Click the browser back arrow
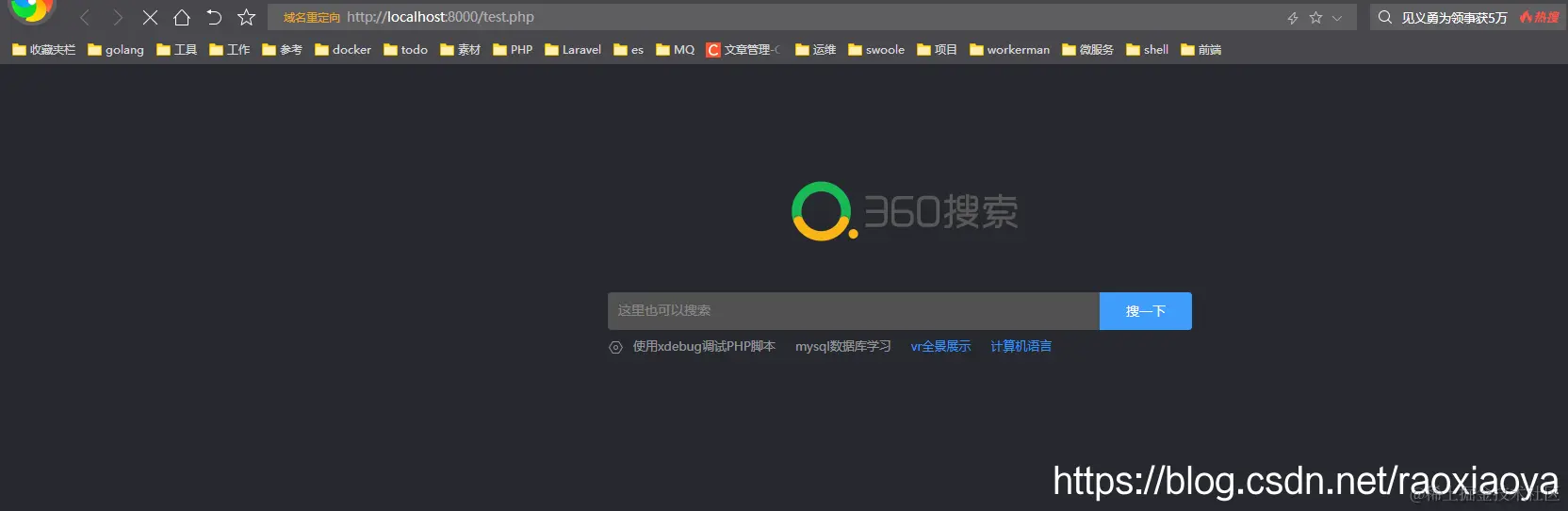 (x=85, y=17)
